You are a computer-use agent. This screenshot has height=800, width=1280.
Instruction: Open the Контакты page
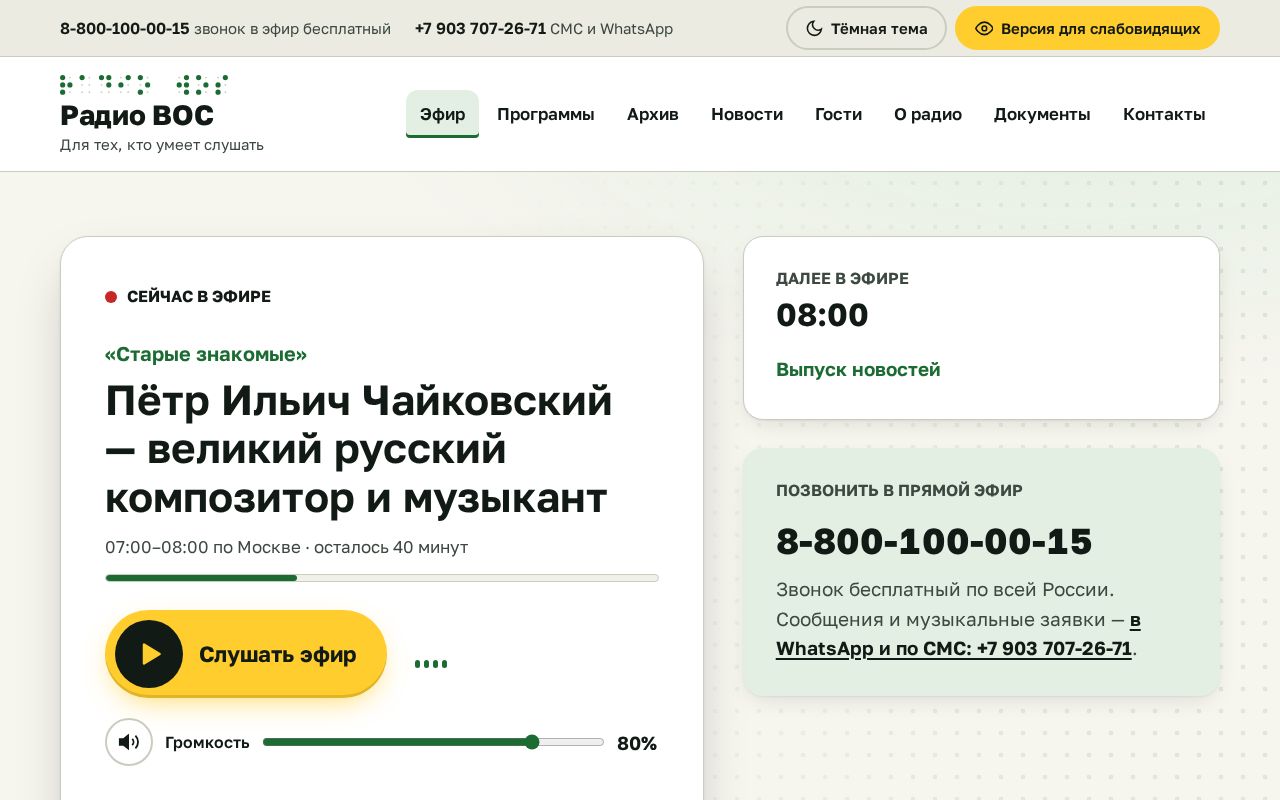click(x=1164, y=114)
